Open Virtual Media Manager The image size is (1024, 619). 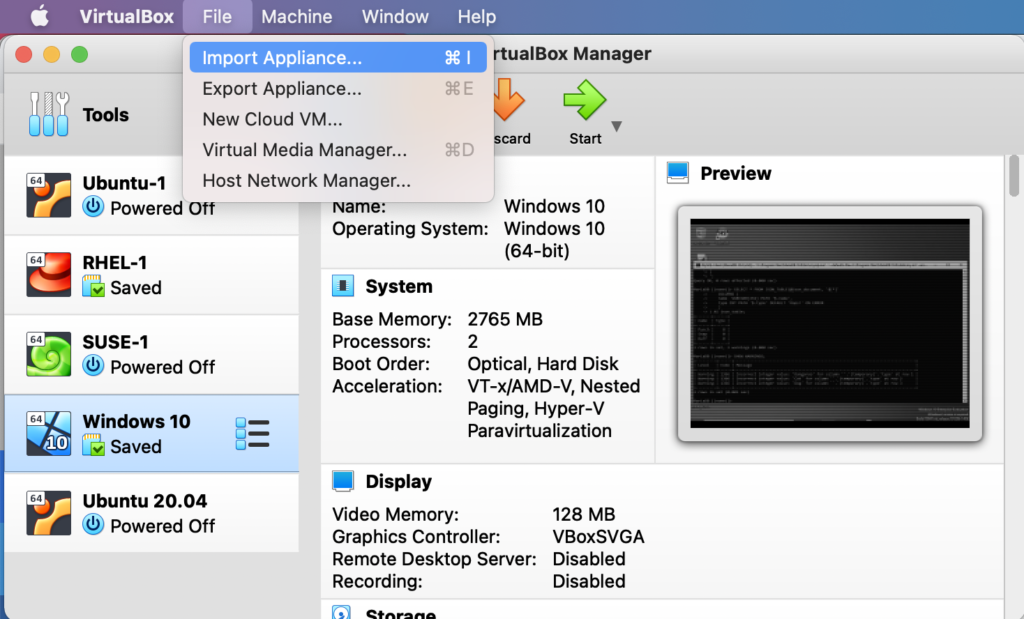[x=338, y=150]
